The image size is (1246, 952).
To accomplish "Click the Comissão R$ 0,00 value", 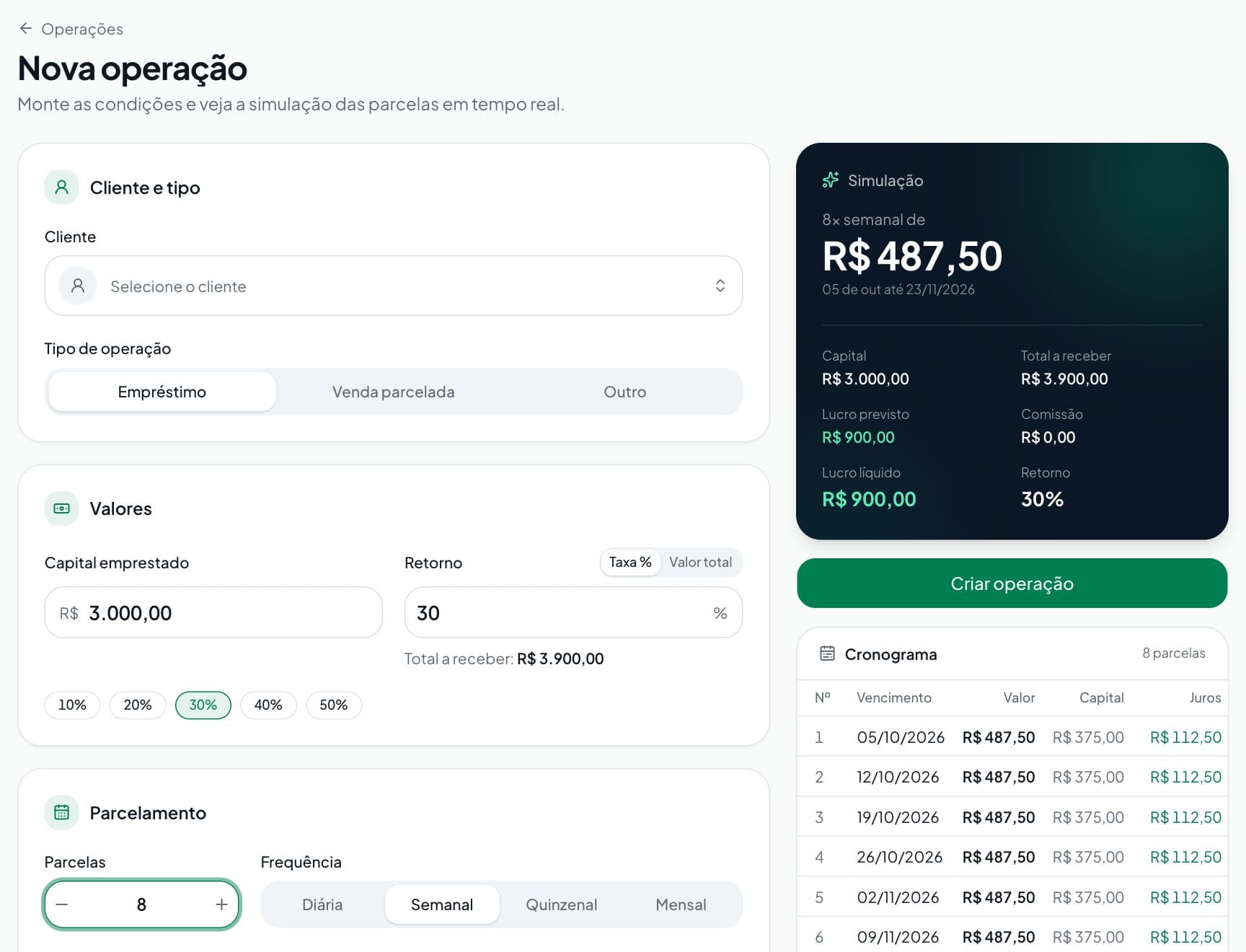I will [1048, 437].
